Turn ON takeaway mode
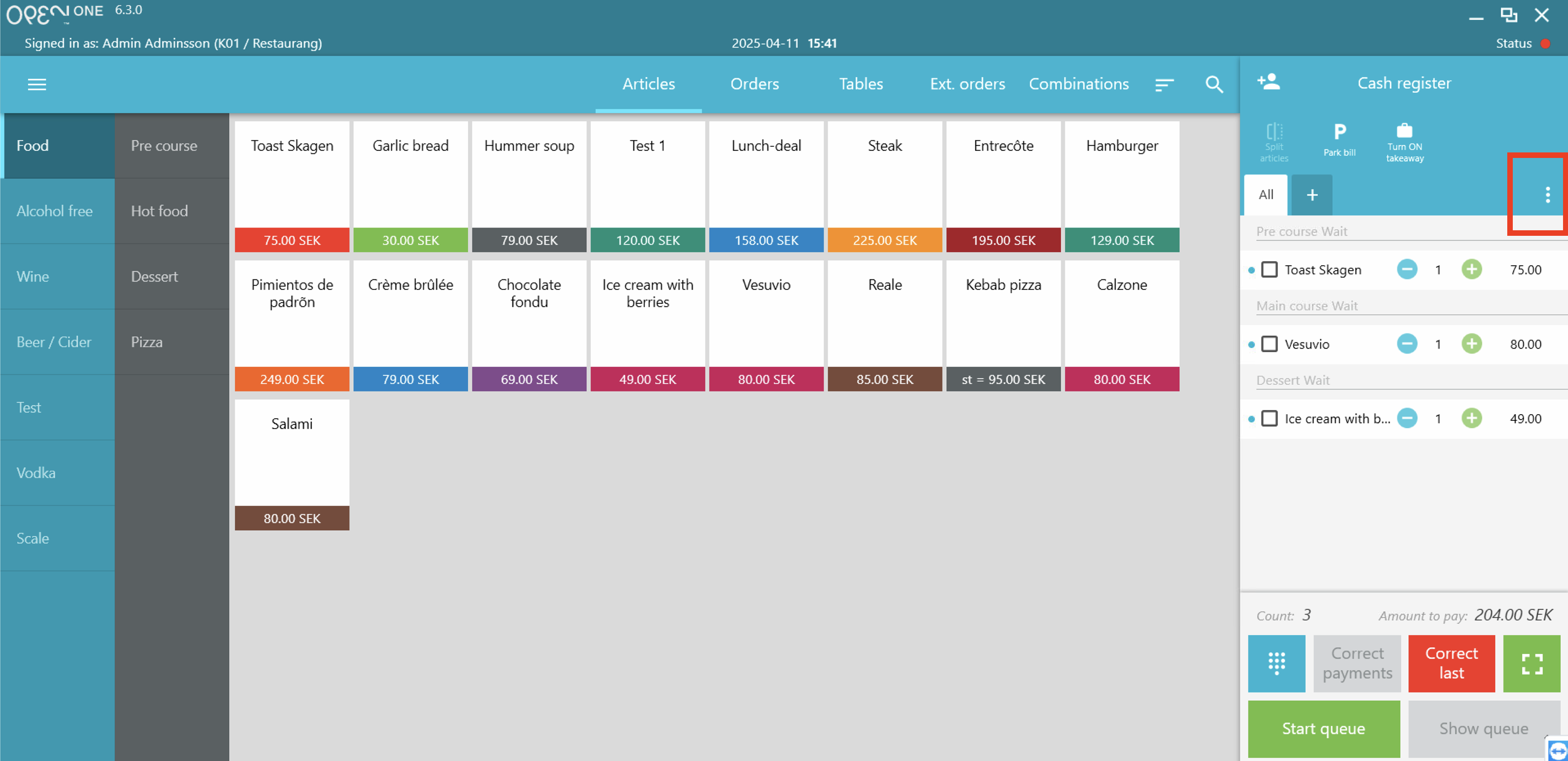The image size is (1568, 761). tap(1404, 142)
